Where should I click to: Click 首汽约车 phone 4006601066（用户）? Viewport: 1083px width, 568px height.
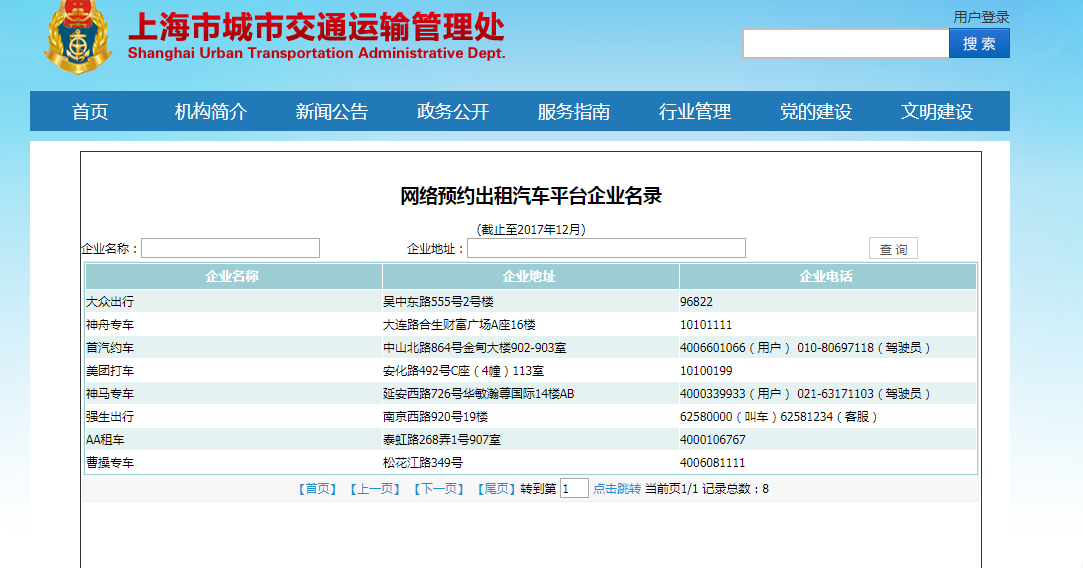pyautogui.click(x=736, y=348)
